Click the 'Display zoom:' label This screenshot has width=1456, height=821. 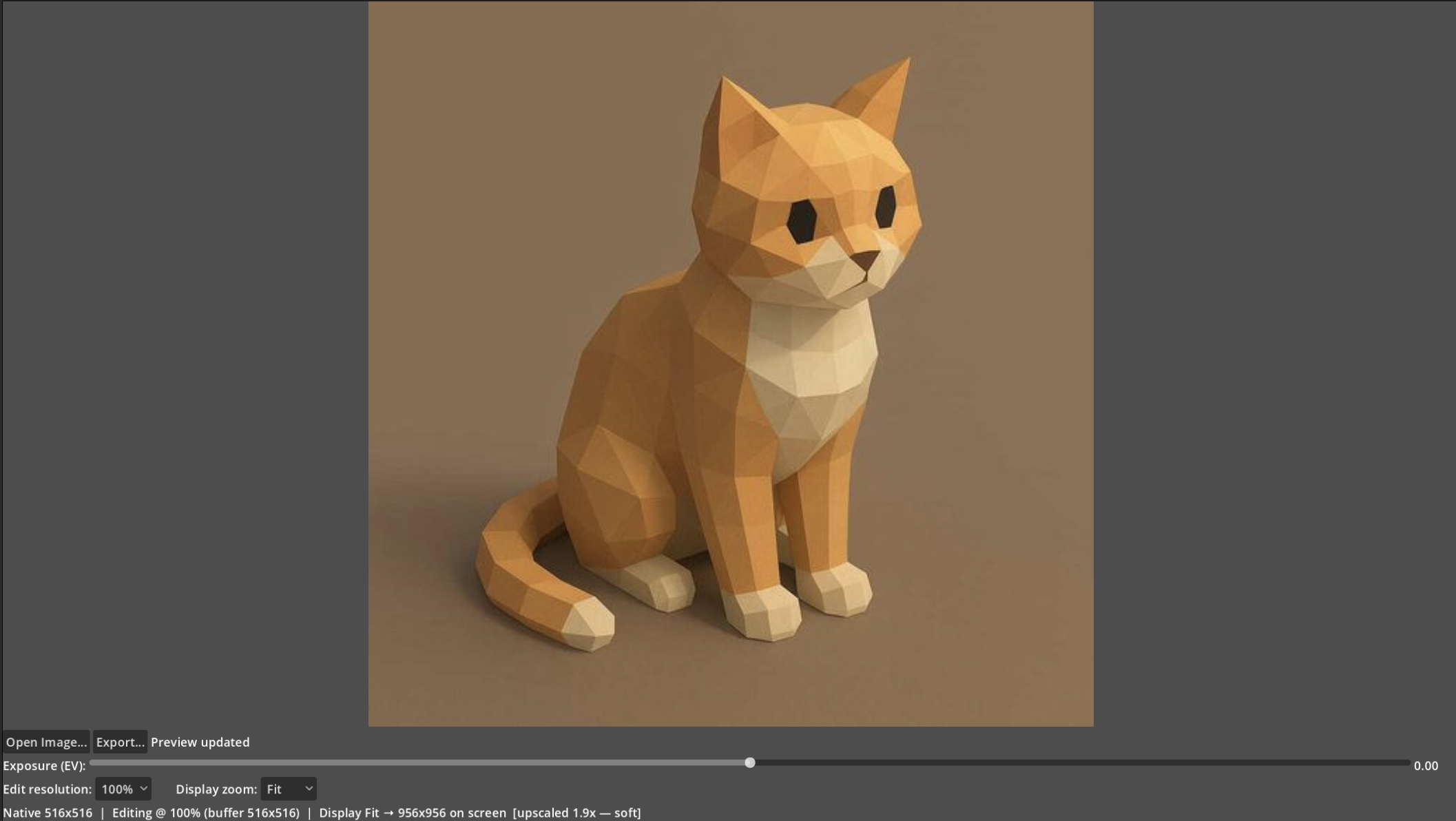point(216,789)
